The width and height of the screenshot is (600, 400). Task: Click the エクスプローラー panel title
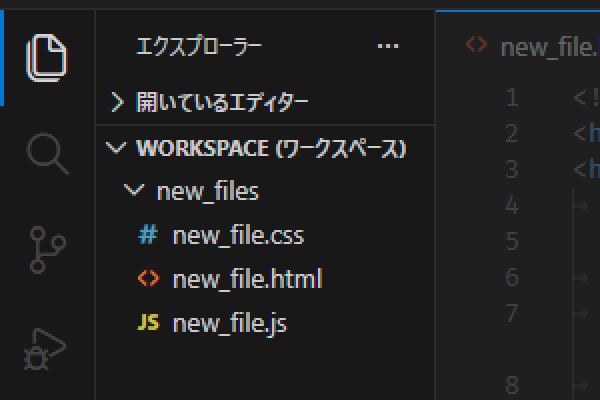[199, 46]
